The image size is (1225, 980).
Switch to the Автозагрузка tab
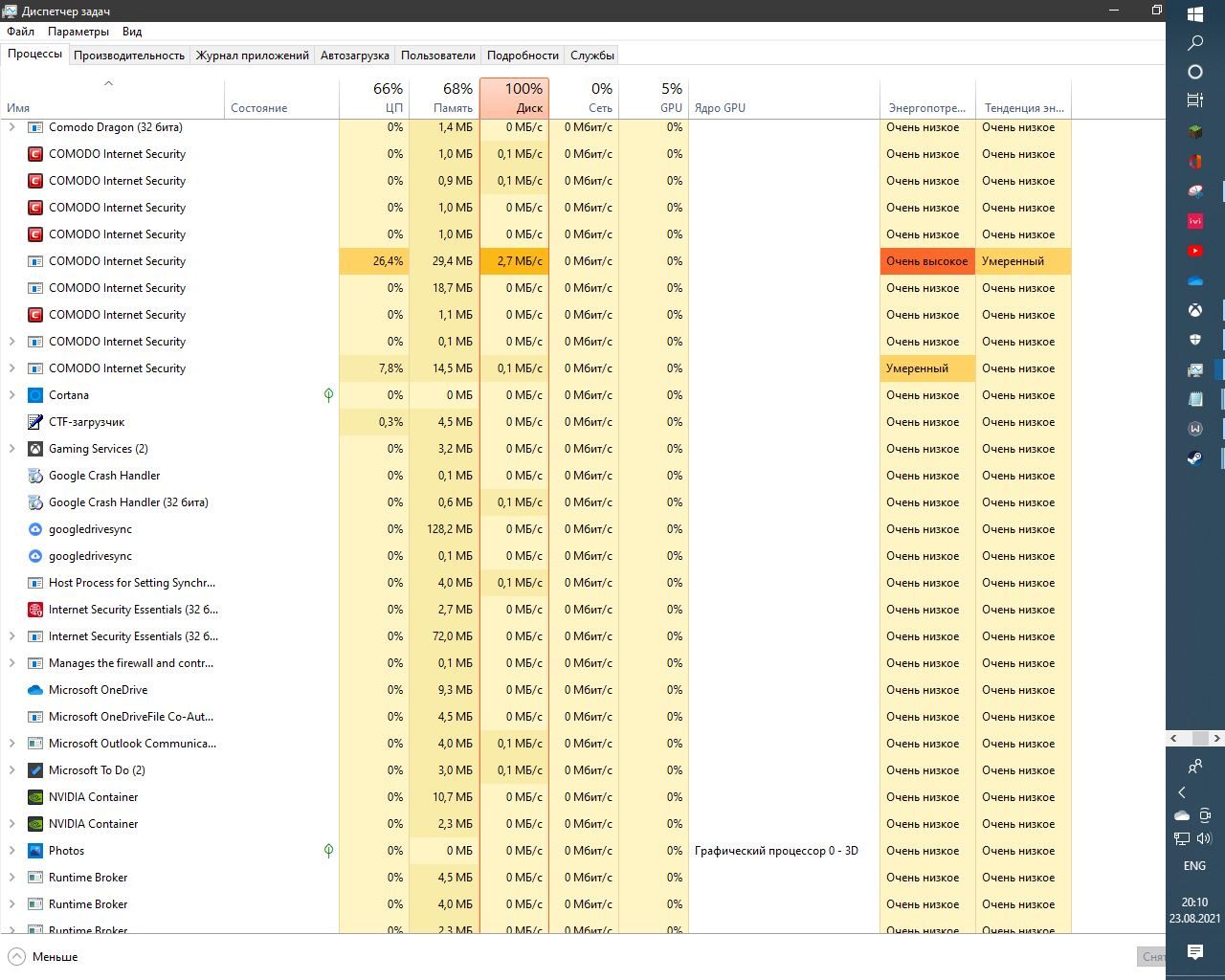click(x=355, y=56)
